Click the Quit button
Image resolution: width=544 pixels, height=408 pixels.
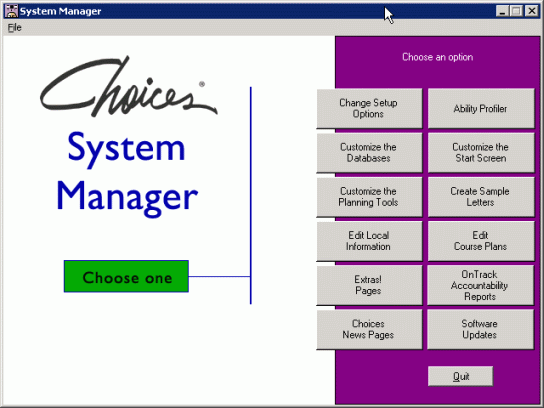tap(460, 376)
